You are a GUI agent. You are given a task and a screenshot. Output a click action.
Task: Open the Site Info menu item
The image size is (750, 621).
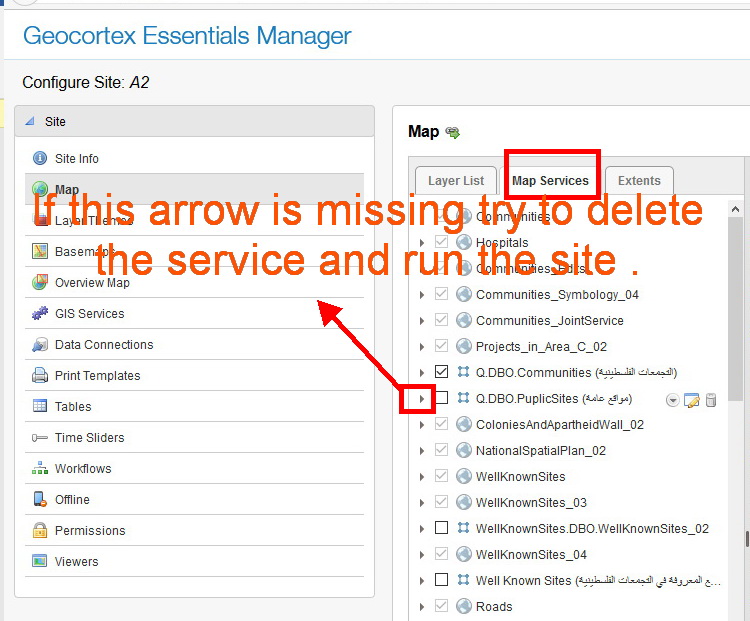[194, 158]
